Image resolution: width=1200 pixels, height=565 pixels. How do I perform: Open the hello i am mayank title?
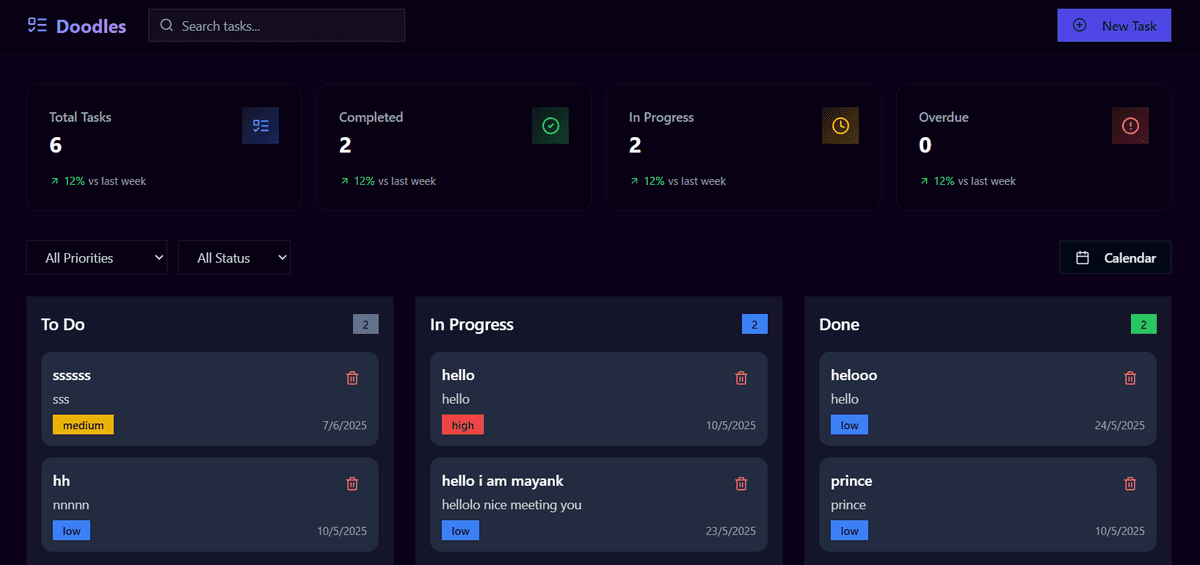(503, 481)
